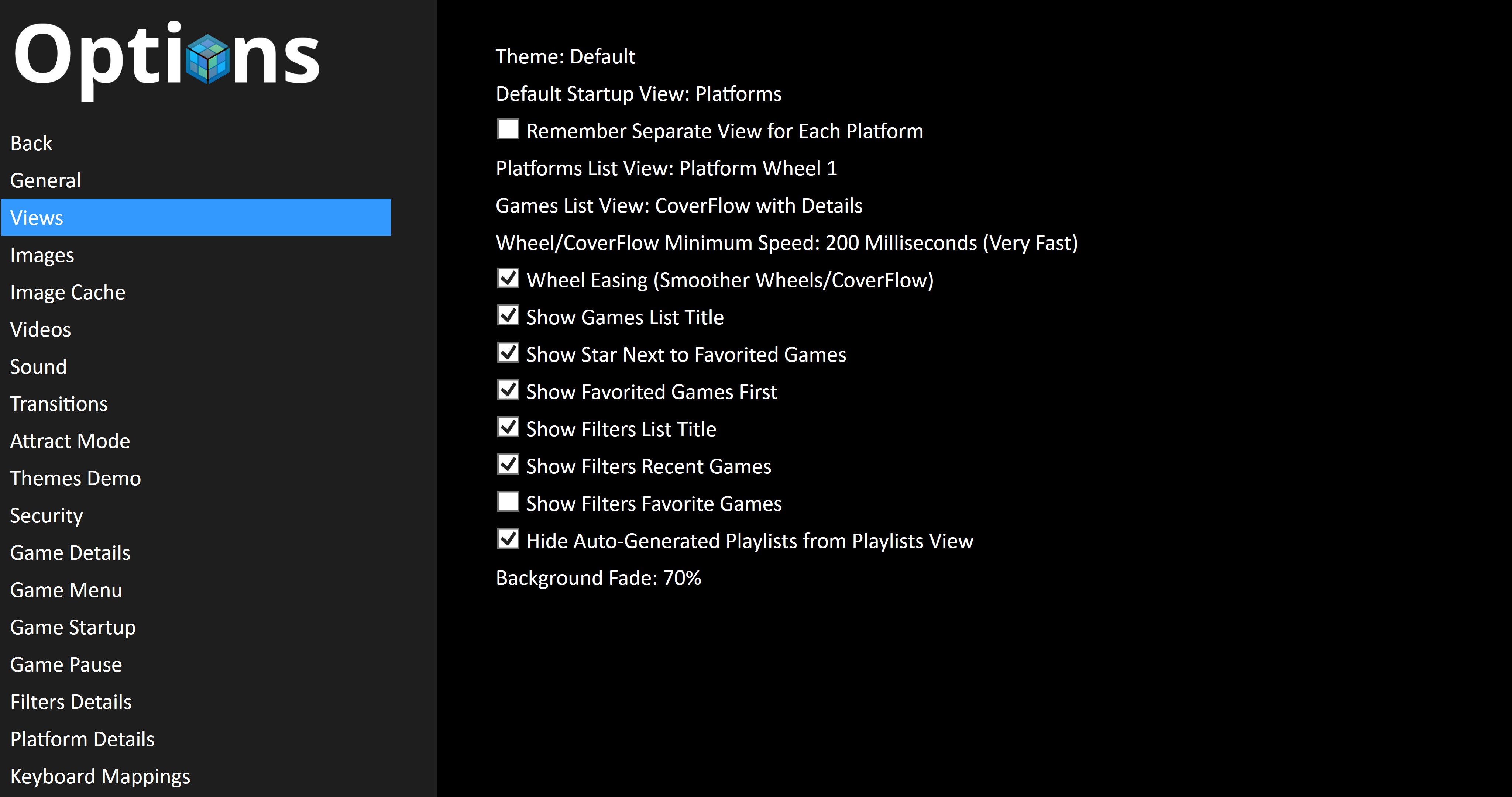The width and height of the screenshot is (1512, 797).
Task: Change Default Startup View setting
Action: (x=639, y=94)
